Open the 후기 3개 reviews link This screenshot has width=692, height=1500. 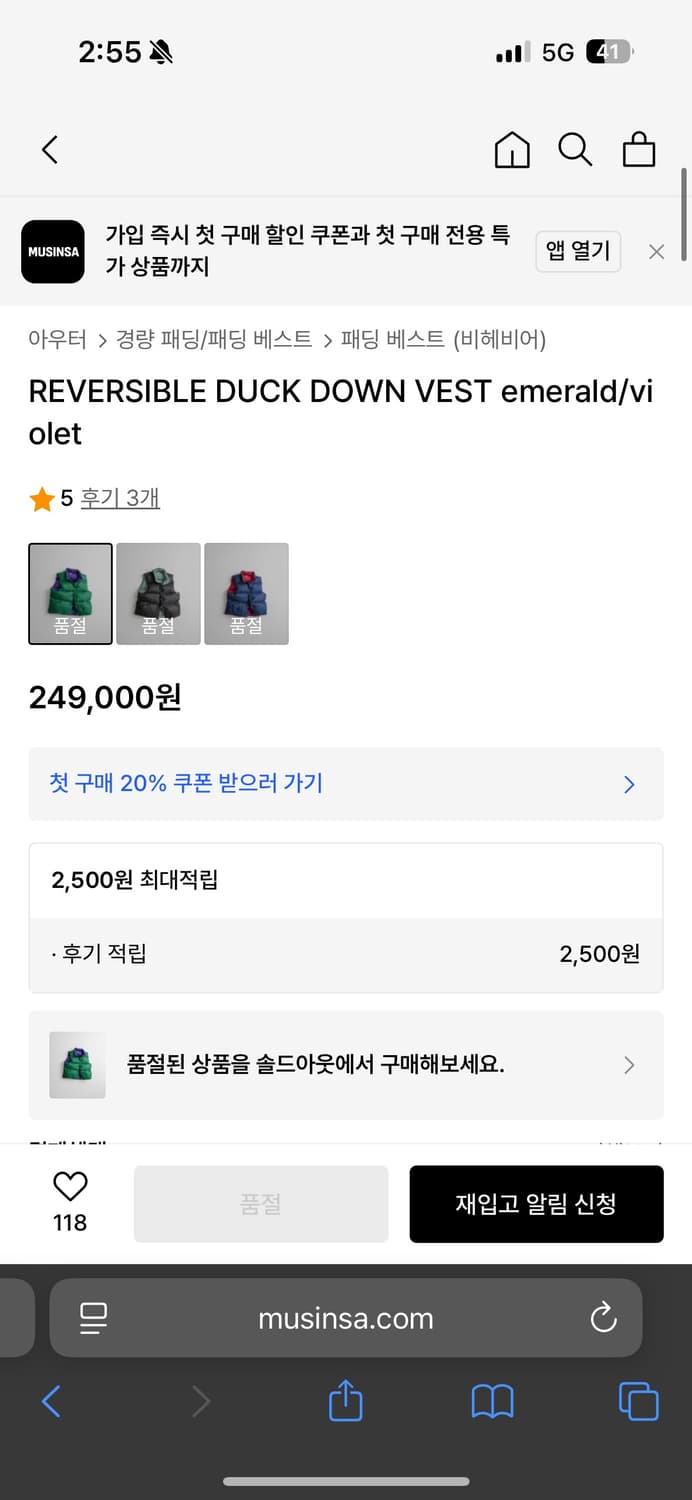coord(120,497)
